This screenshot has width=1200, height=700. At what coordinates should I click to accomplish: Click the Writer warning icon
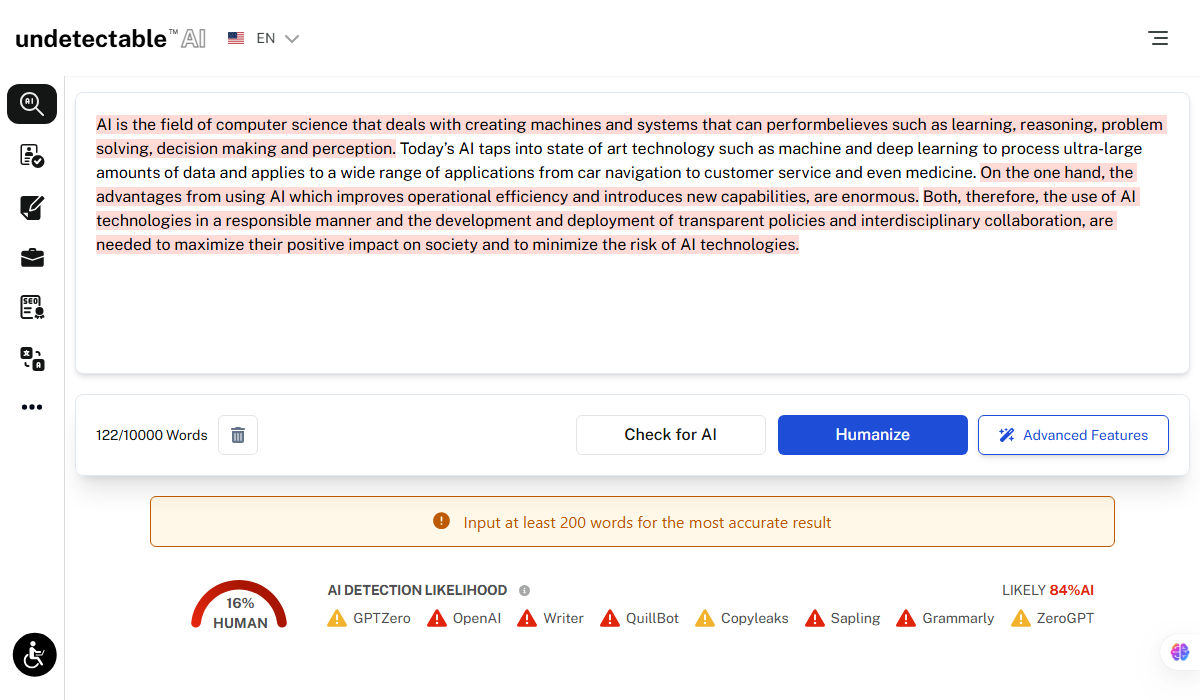point(527,618)
